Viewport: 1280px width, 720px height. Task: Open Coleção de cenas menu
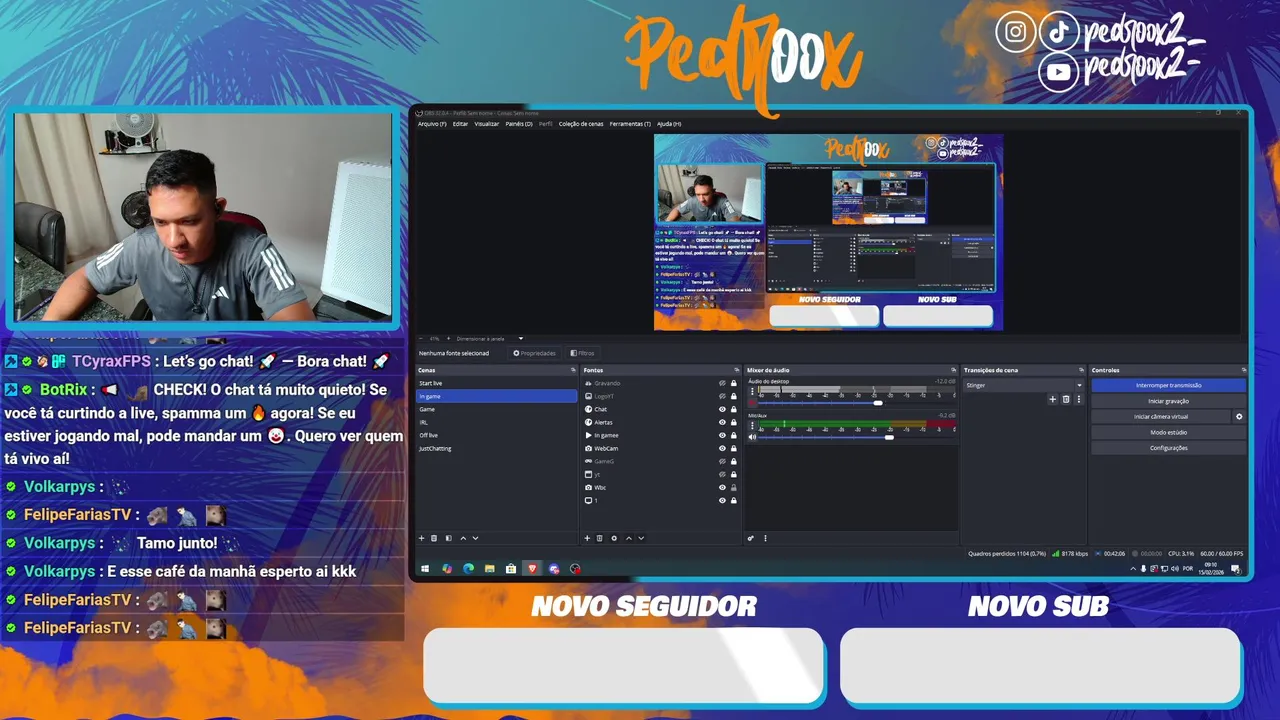pyautogui.click(x=581, y=124)
